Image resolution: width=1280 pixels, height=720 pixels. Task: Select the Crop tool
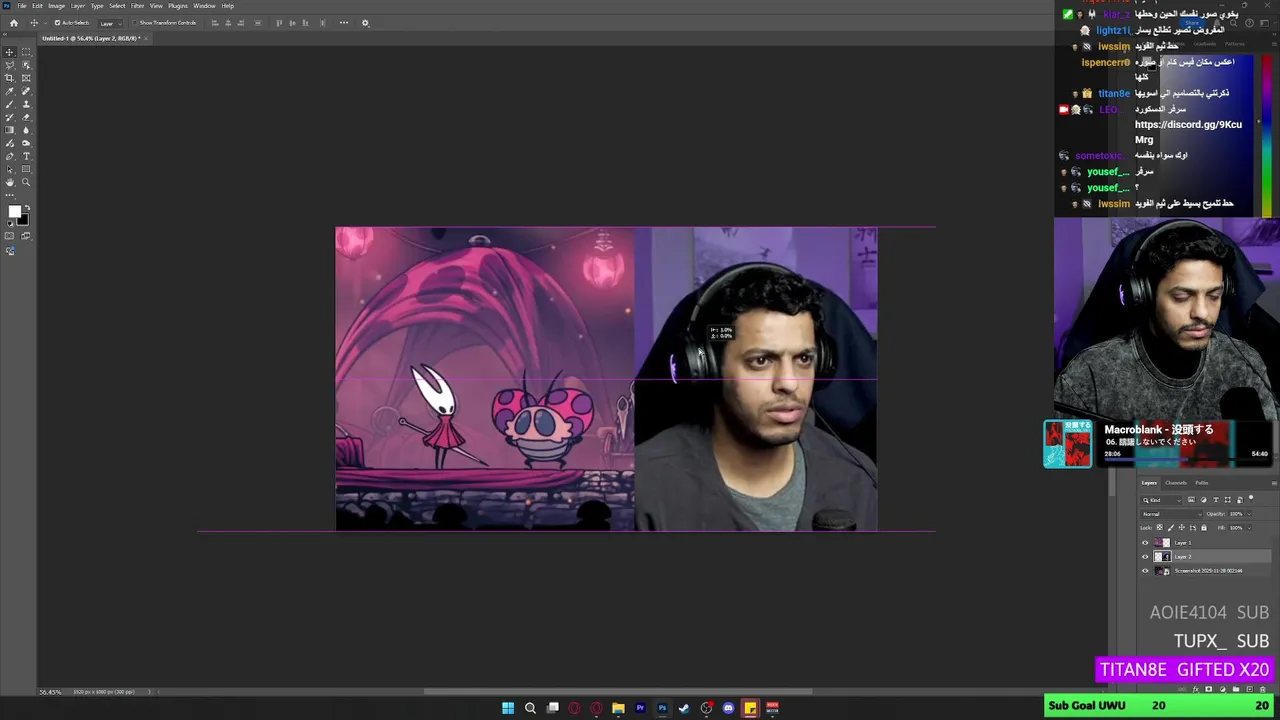pos(10,78)
